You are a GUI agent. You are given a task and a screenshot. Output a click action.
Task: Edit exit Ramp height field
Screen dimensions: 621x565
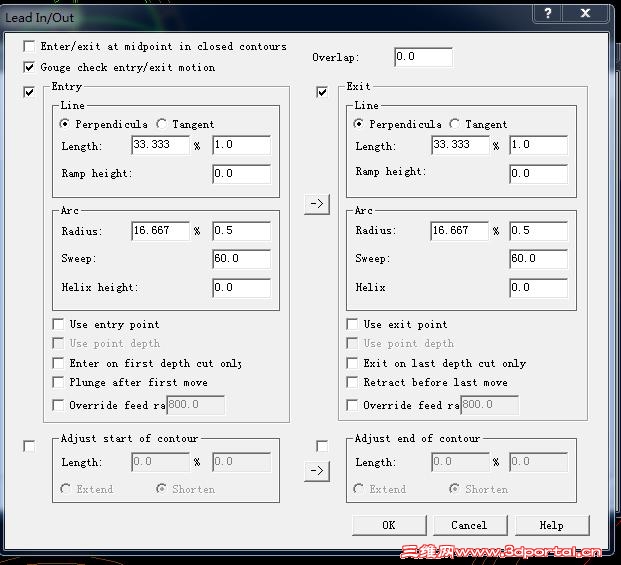tap(539, 174)
